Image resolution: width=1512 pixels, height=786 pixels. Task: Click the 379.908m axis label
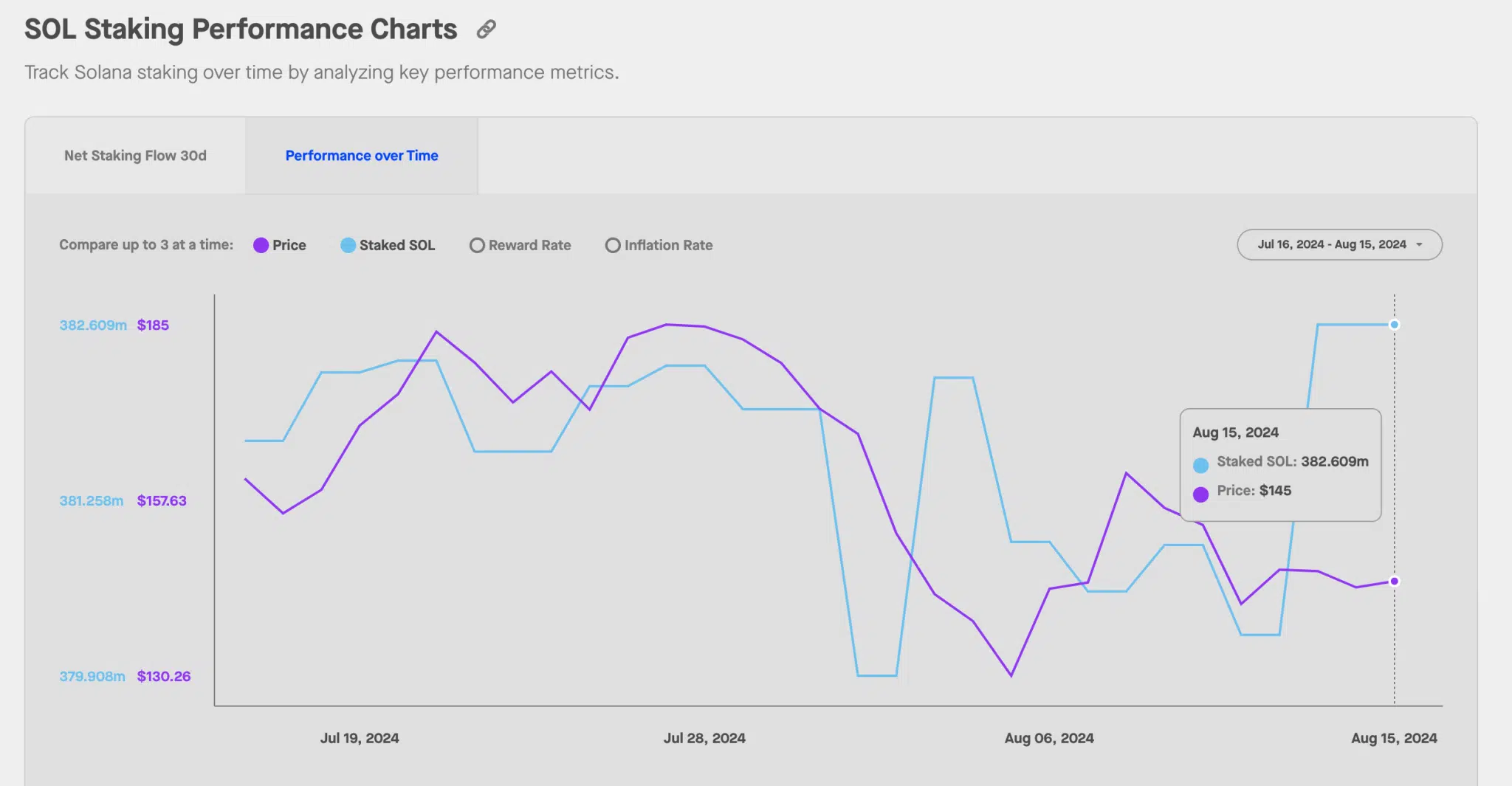(x=92, y=677)
